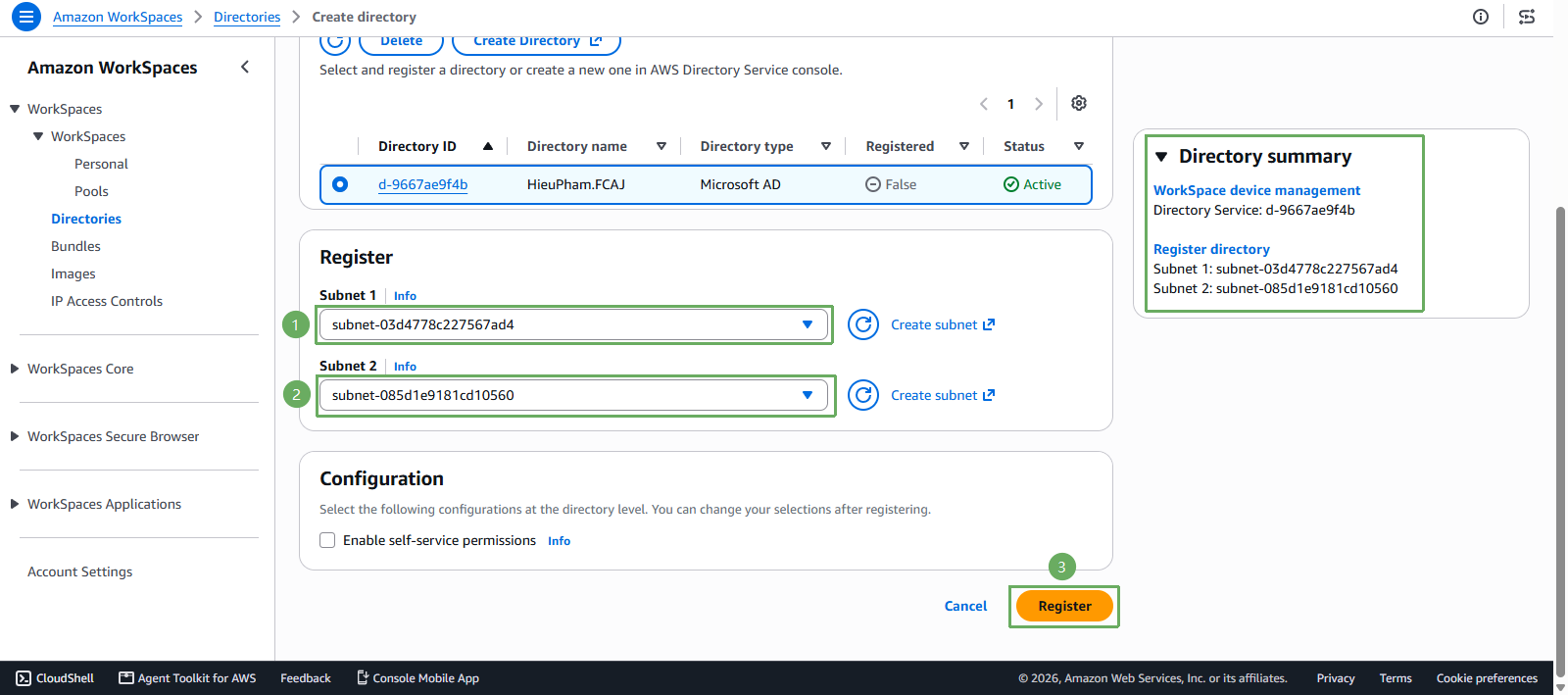The width and height of the screenshot is (1568, 695).
Task: Open the info panel icon in header
Action: coord(1481,17)
